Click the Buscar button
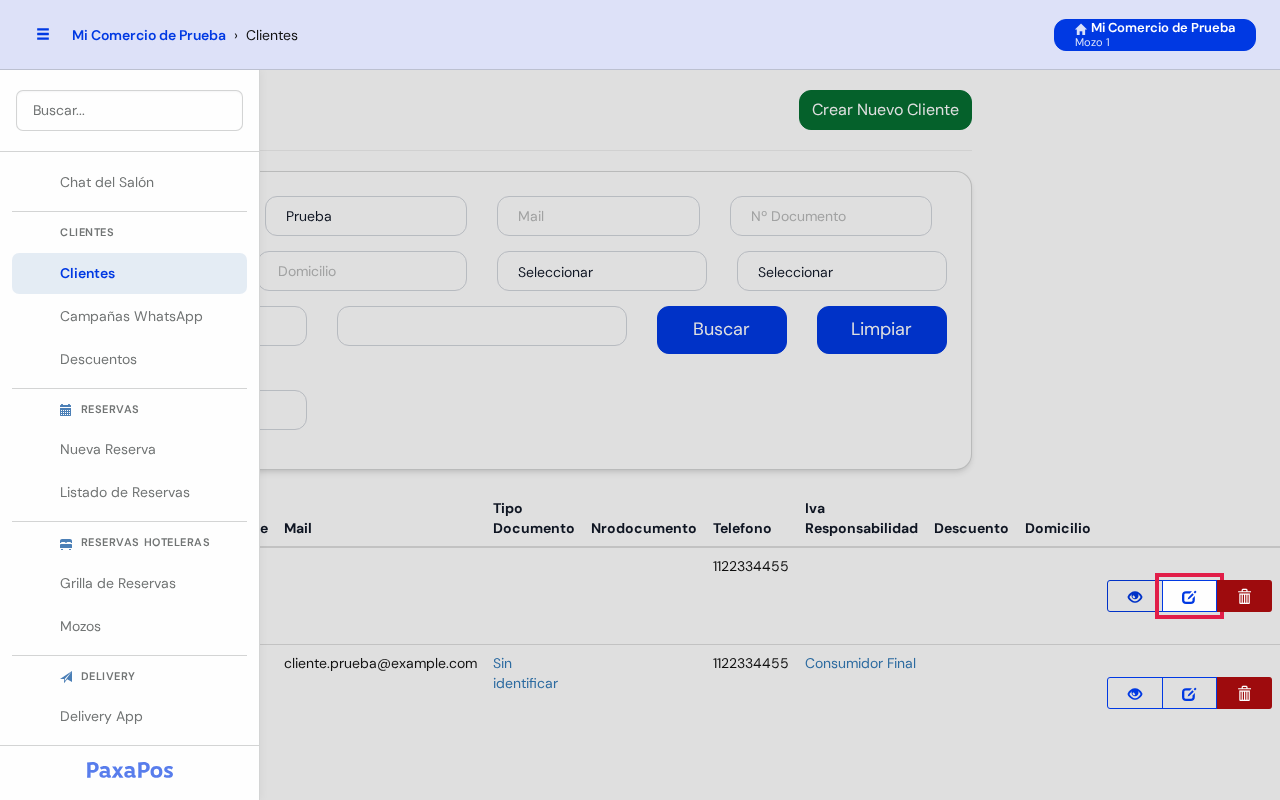Viewport: 1280px width, 800px height. [x=722, y=330]
